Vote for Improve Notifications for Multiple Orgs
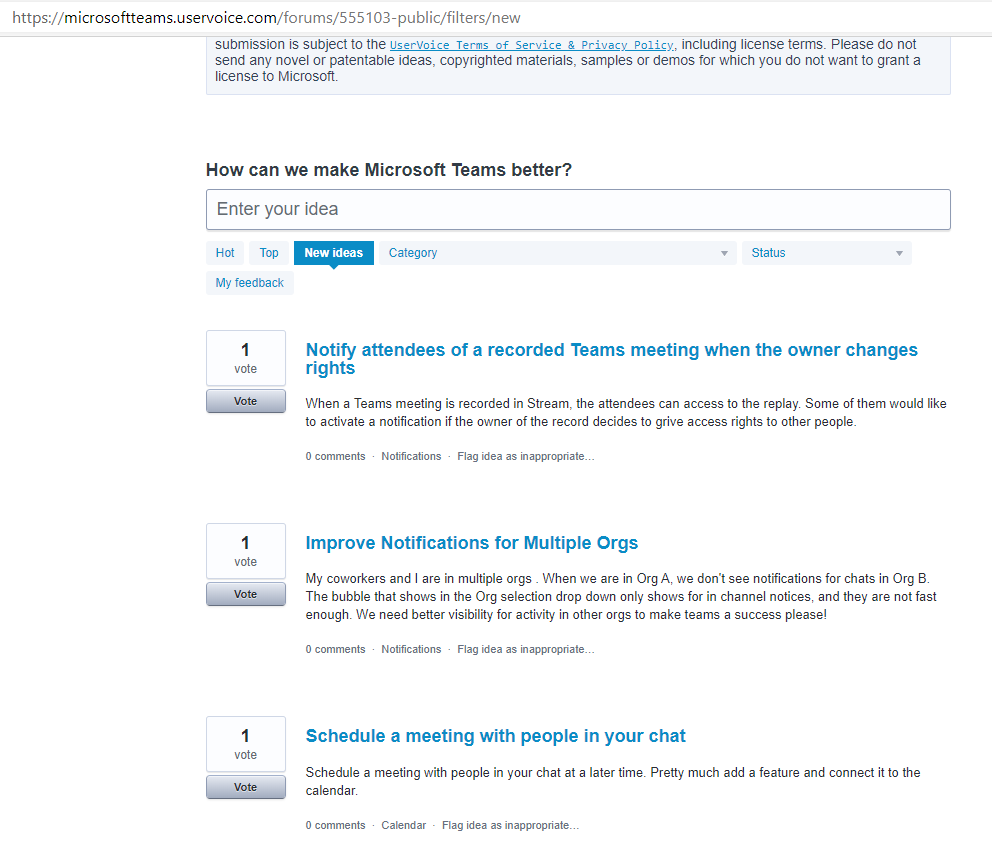 tap(245, 594)
